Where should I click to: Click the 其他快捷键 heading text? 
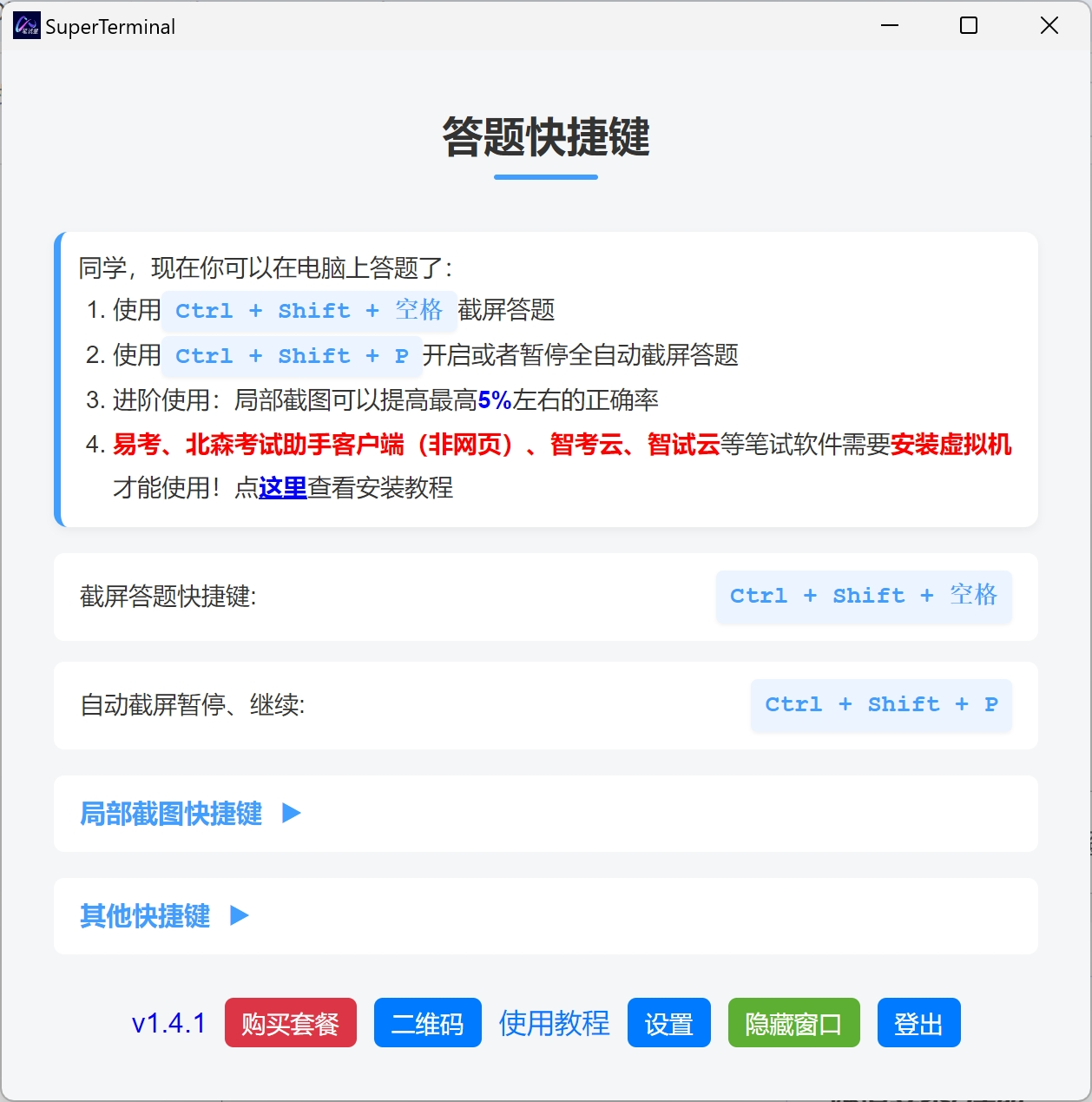(x=145, y=916)
